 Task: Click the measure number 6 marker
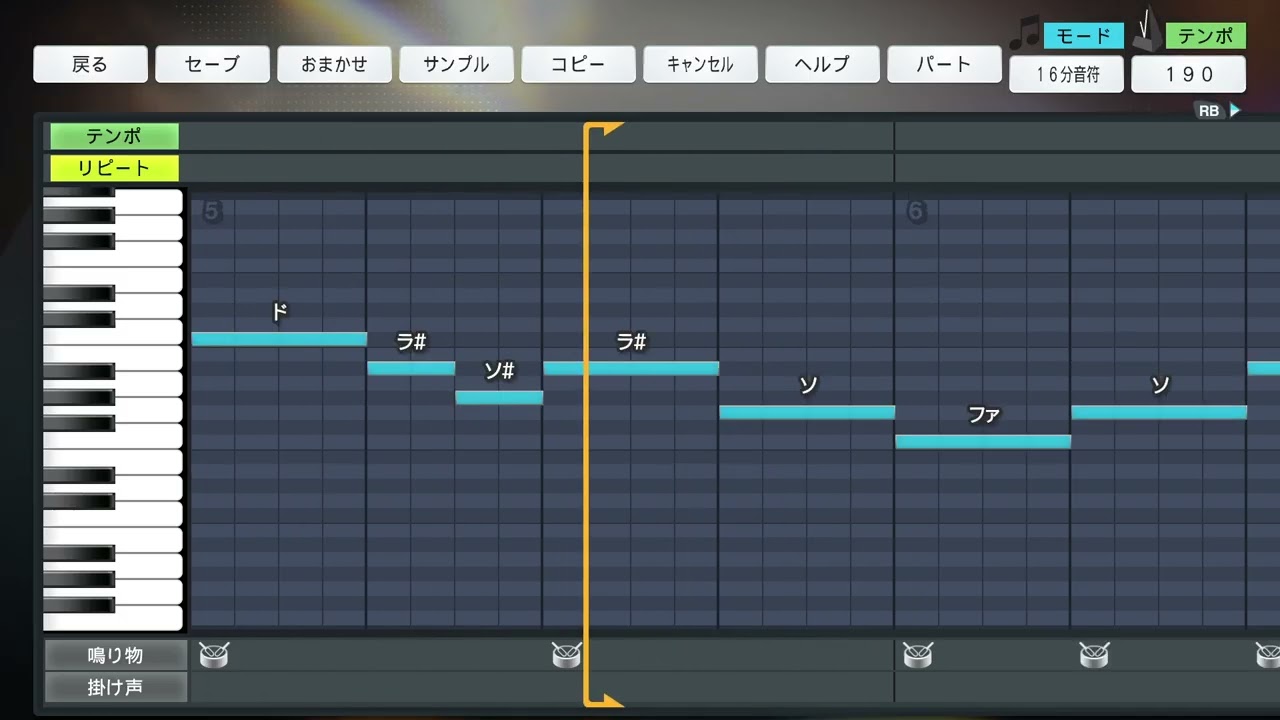[x=915, y=211]
